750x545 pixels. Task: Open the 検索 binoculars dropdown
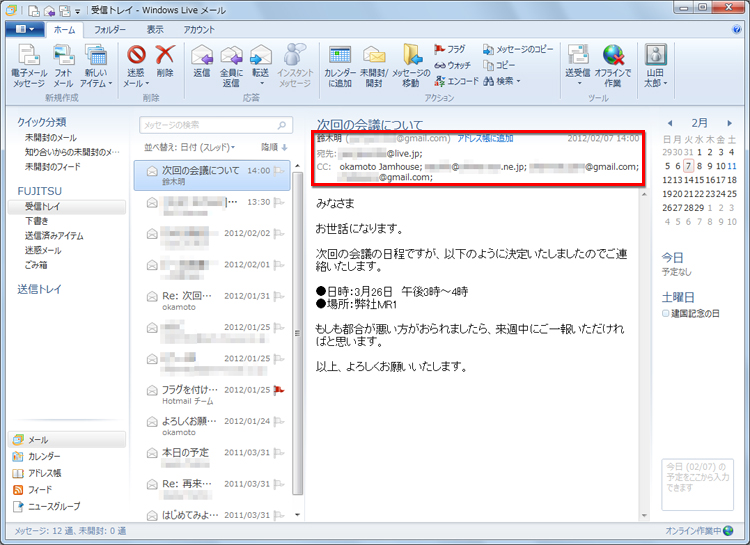(x=502, y=81)
